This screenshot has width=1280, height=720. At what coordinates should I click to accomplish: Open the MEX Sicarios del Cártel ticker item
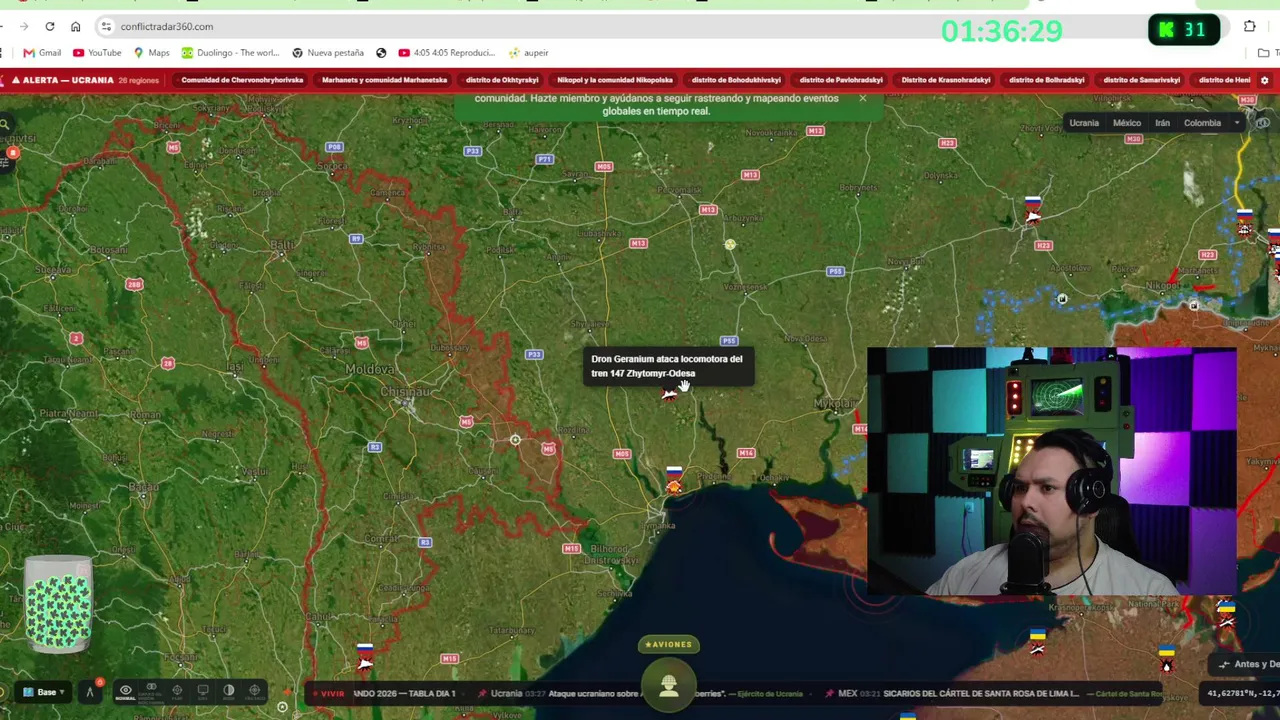(995, 693)
